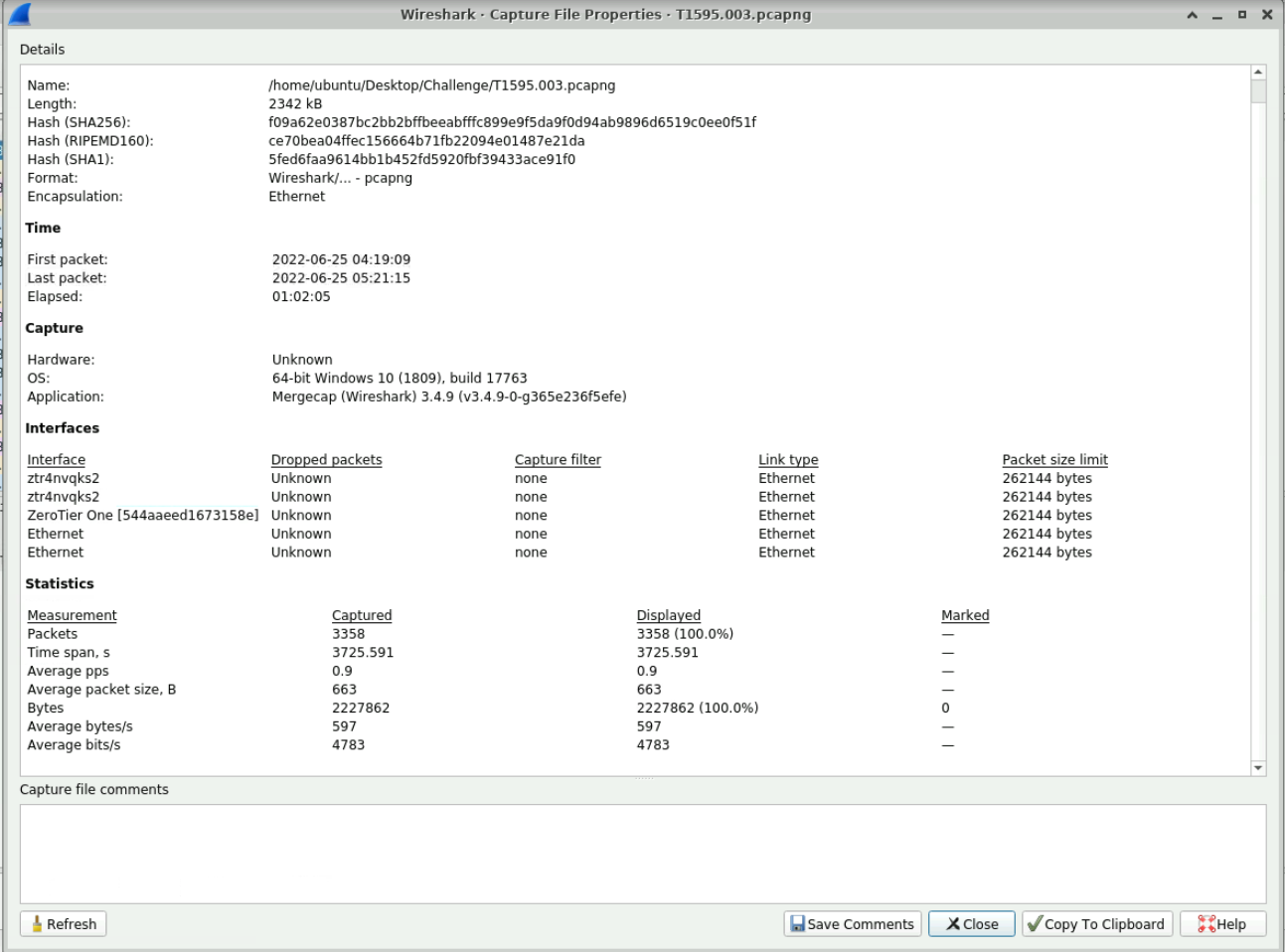The width and height of the screenshot is (1285, 952).
Task: Click the "Capture file comments" label
Action: [x=94, y=790]
